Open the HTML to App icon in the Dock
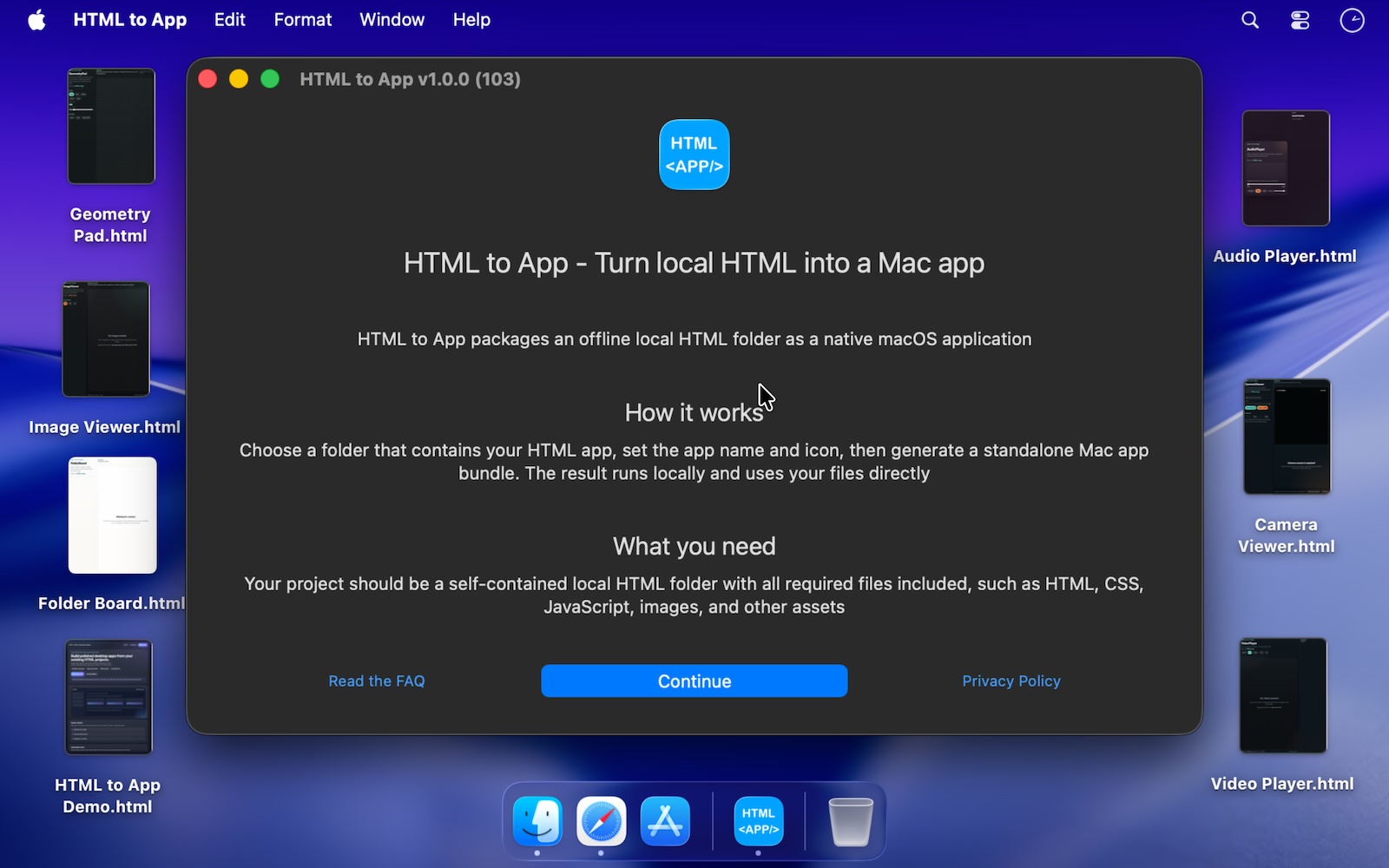 757,820
